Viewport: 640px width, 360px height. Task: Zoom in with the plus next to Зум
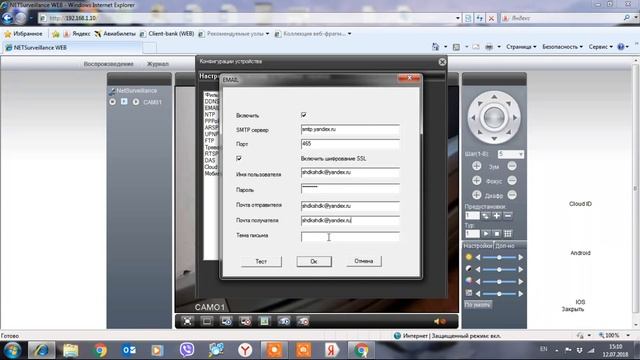(x=477, y=166)
